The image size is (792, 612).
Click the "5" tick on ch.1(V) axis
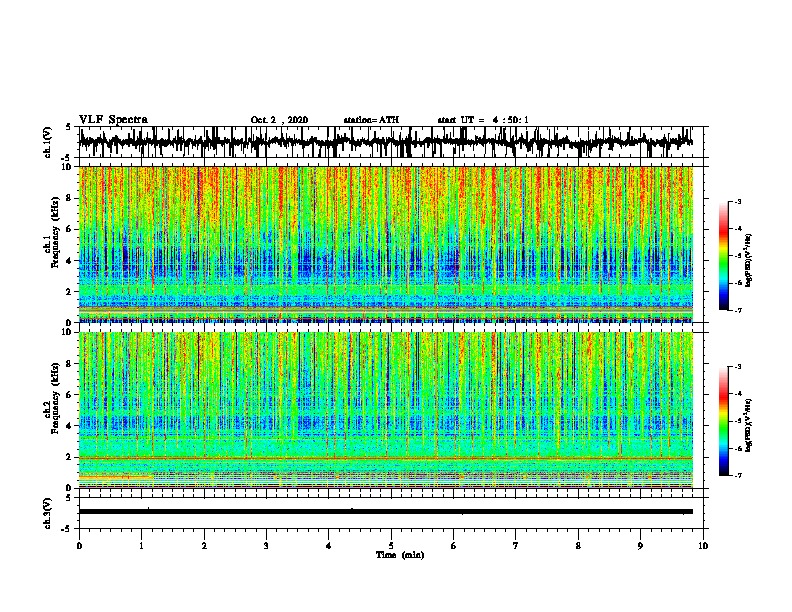(69, 128)
